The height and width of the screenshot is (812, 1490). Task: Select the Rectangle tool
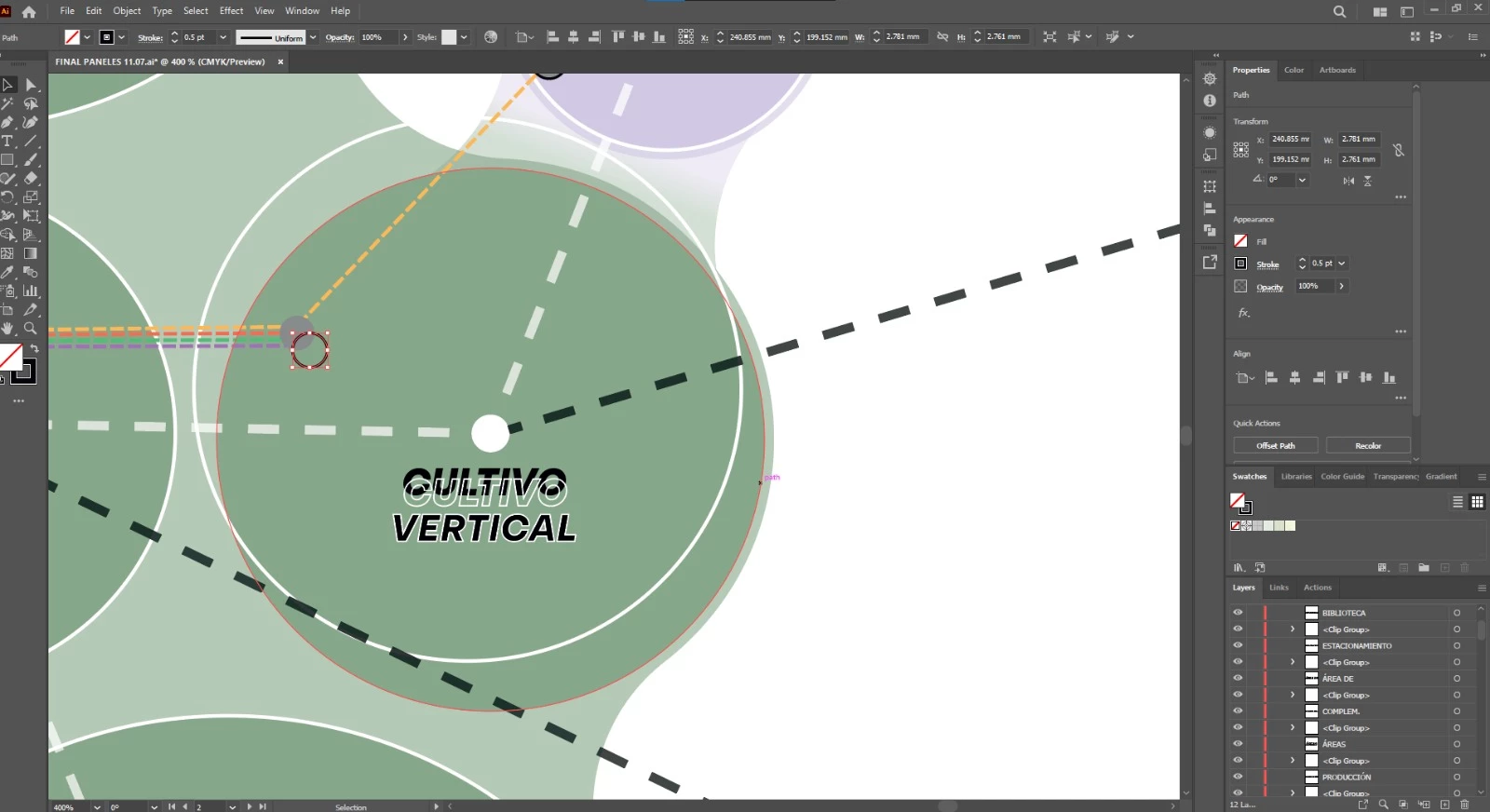click(7, 159)
